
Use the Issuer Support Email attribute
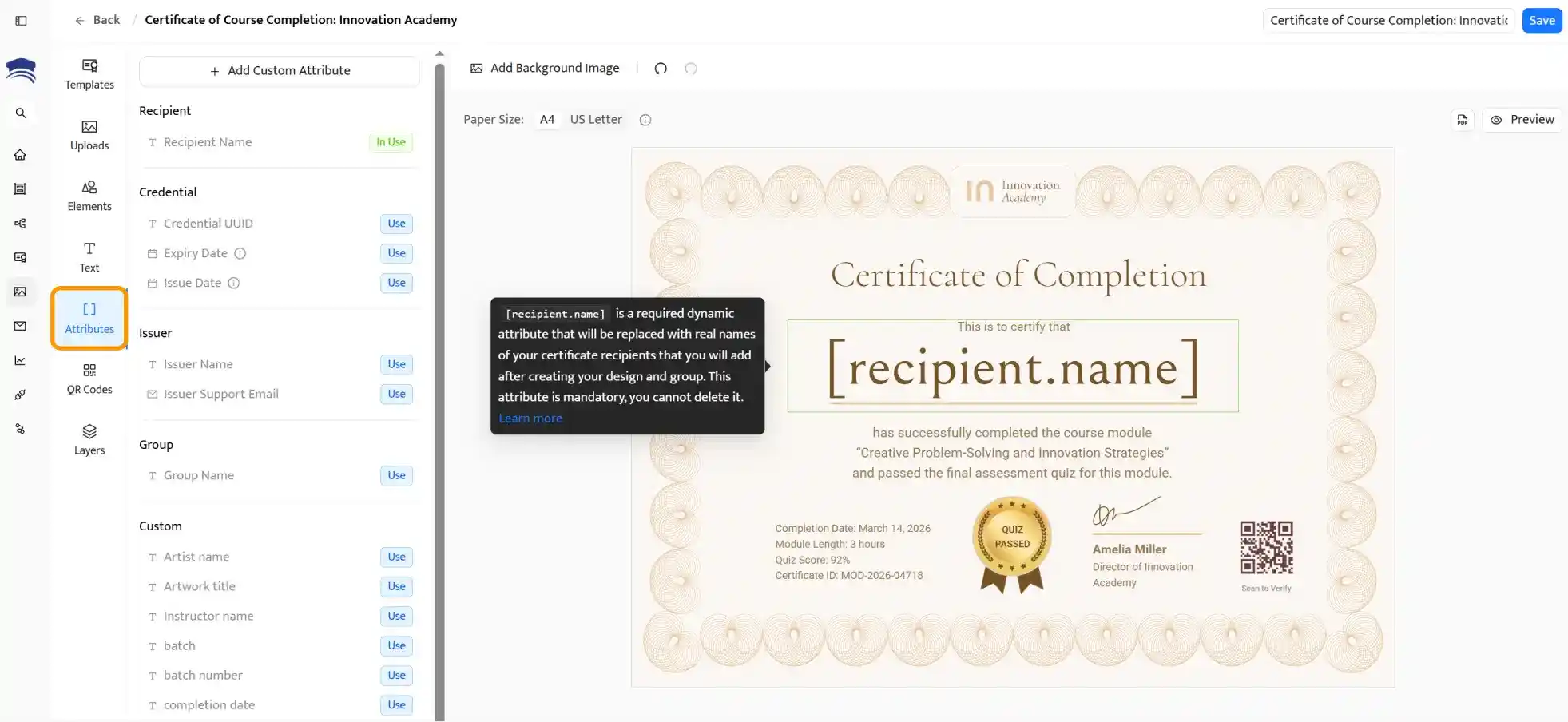396,394
